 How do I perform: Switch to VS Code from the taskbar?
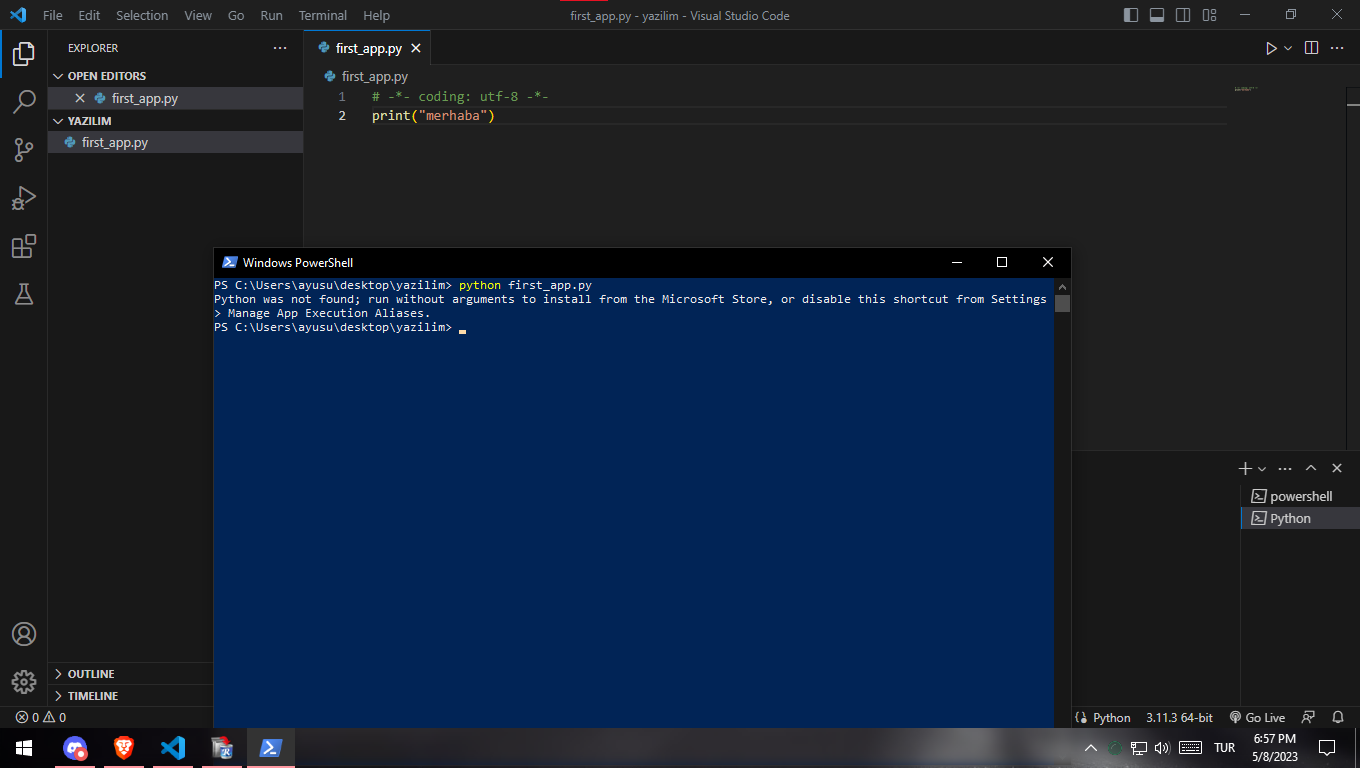click(x=173, y=748)
